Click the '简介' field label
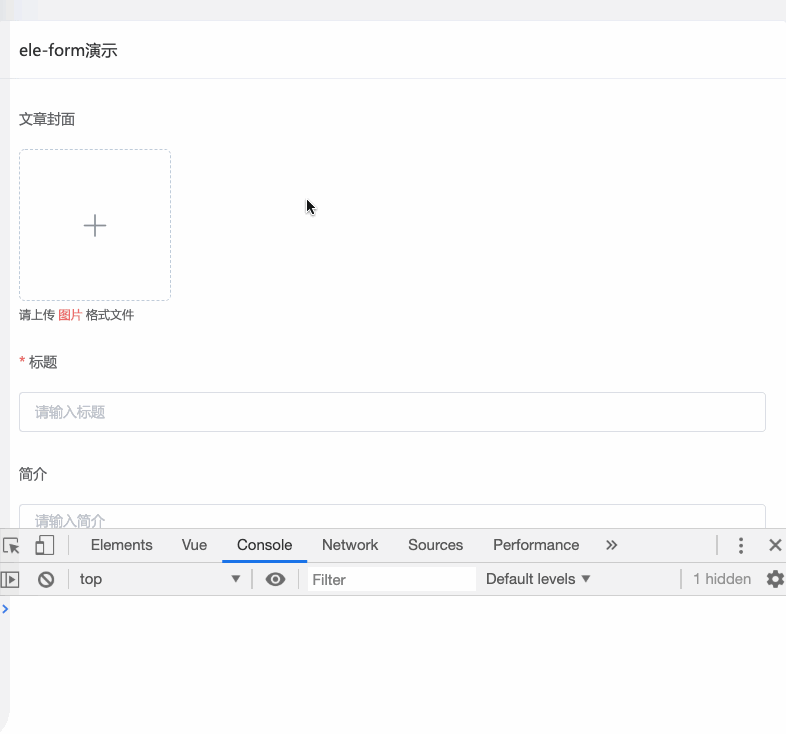 click(x=33, y=474)
